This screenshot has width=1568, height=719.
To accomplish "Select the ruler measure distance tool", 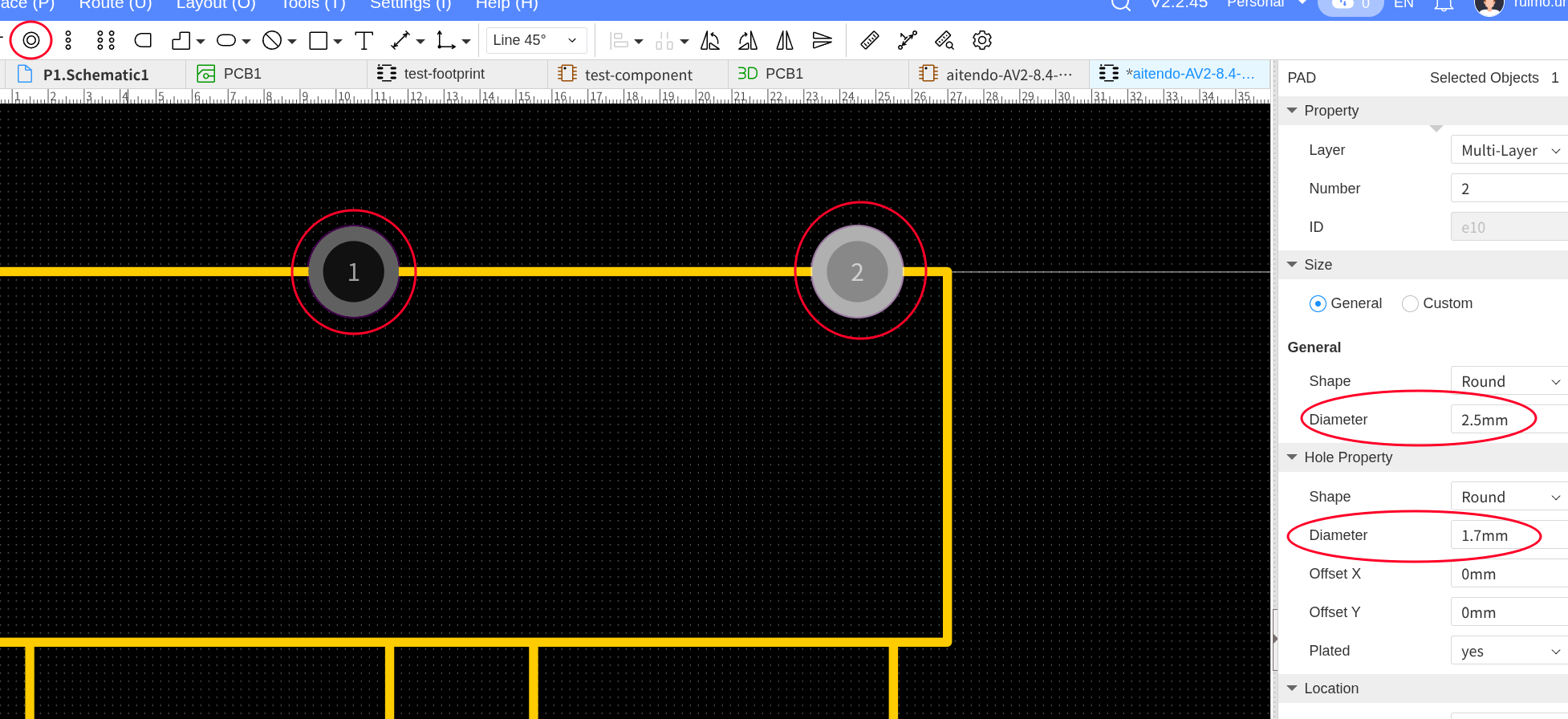I will 870,40.
